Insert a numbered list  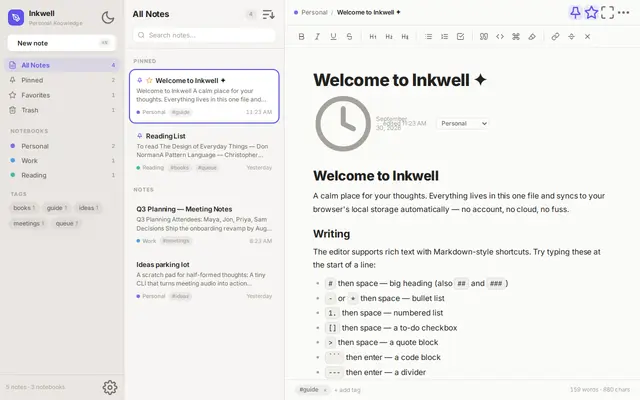point(444,37)
